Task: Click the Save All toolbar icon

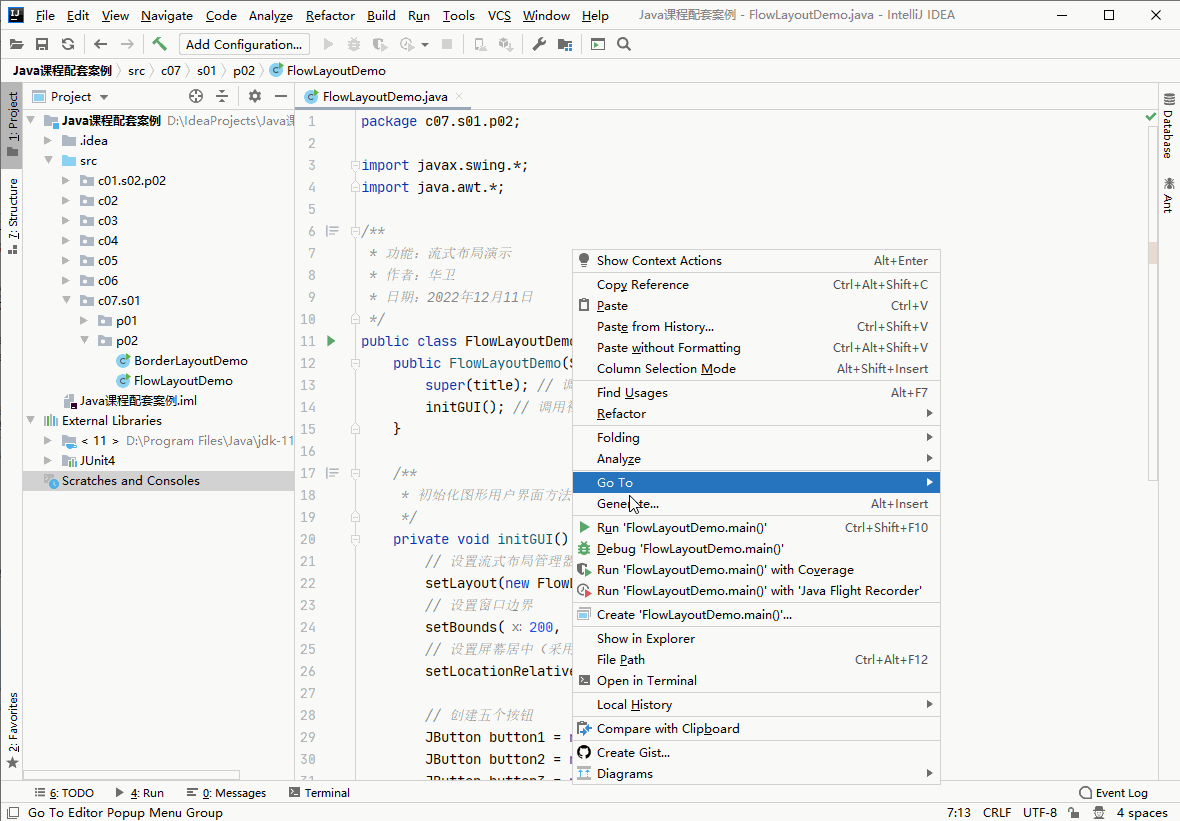Action: point(42,44)
